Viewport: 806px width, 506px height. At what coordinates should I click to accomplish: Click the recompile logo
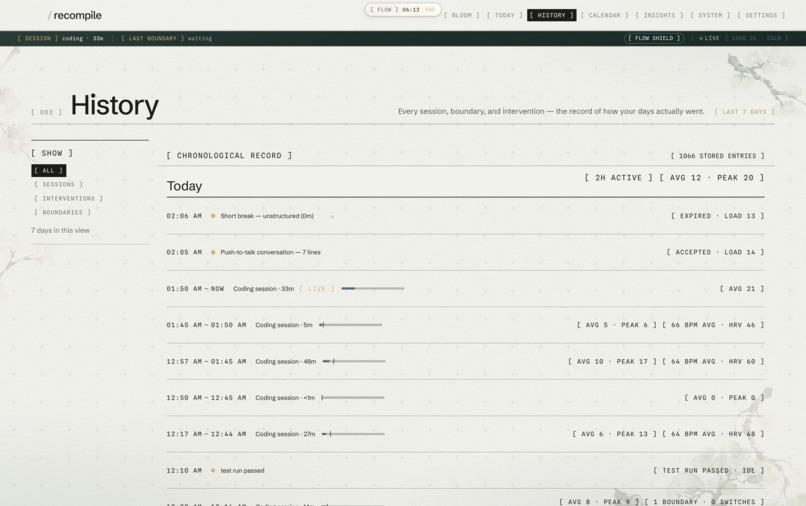75,15
